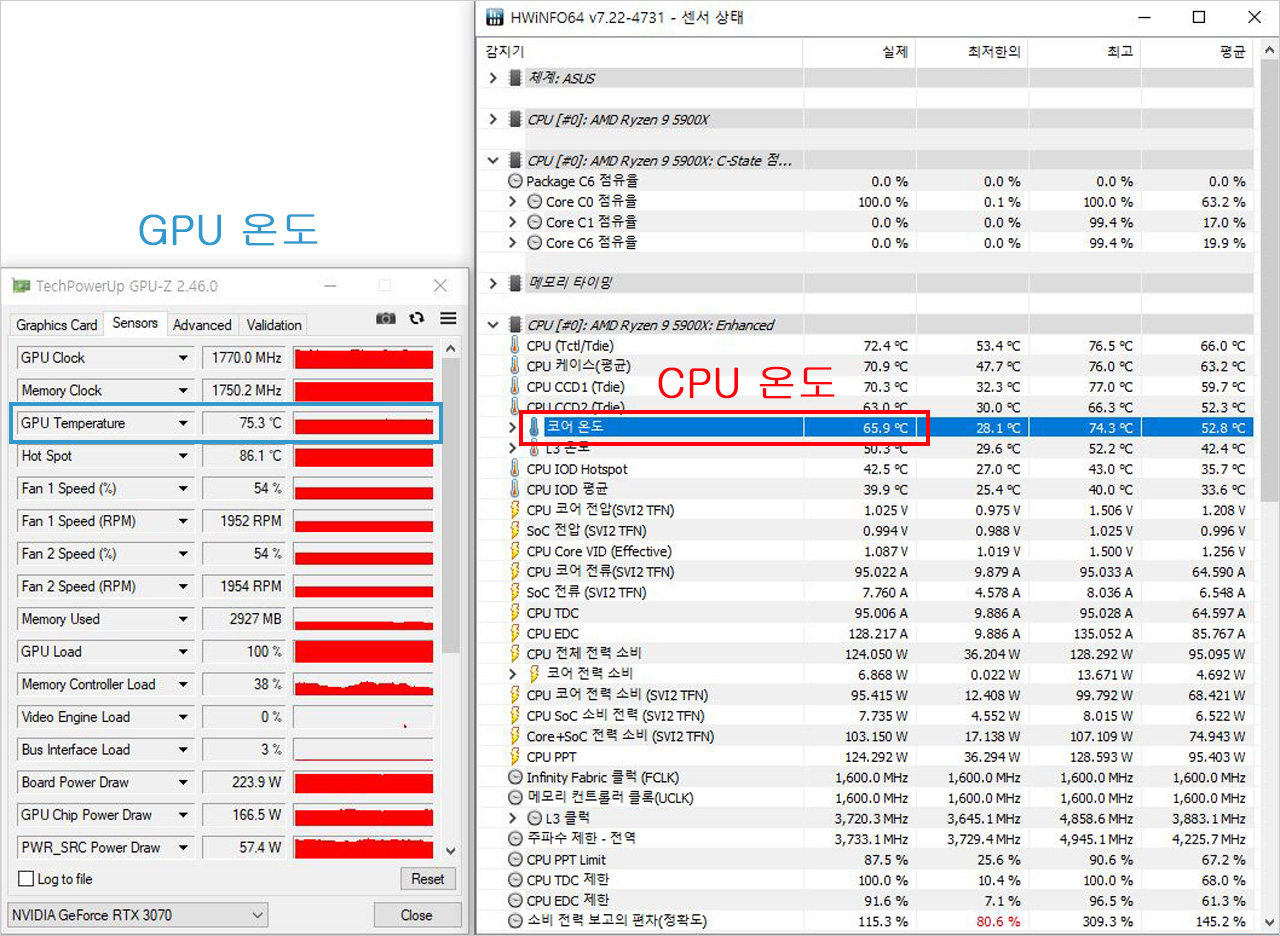Click the CPU PPT lightning bolt icon
The height and width of the screenshot is (936, 1280).
(516, 757)
